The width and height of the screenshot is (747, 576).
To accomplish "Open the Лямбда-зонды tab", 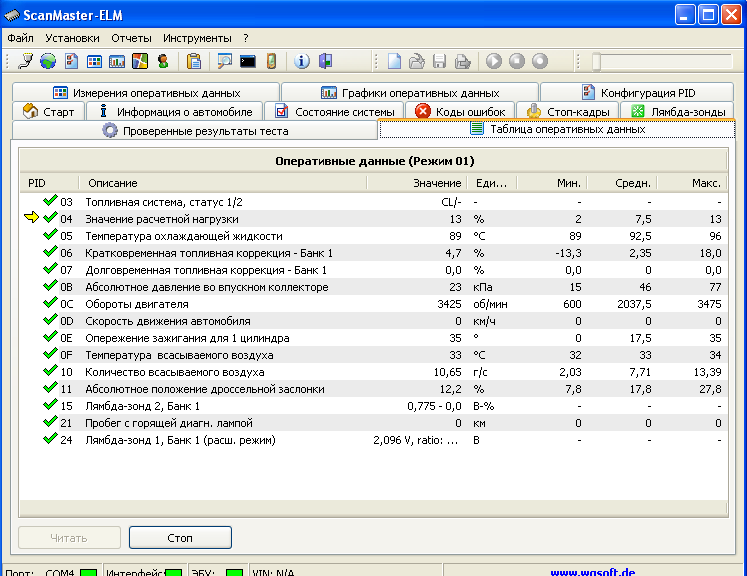I will [682, 111].
